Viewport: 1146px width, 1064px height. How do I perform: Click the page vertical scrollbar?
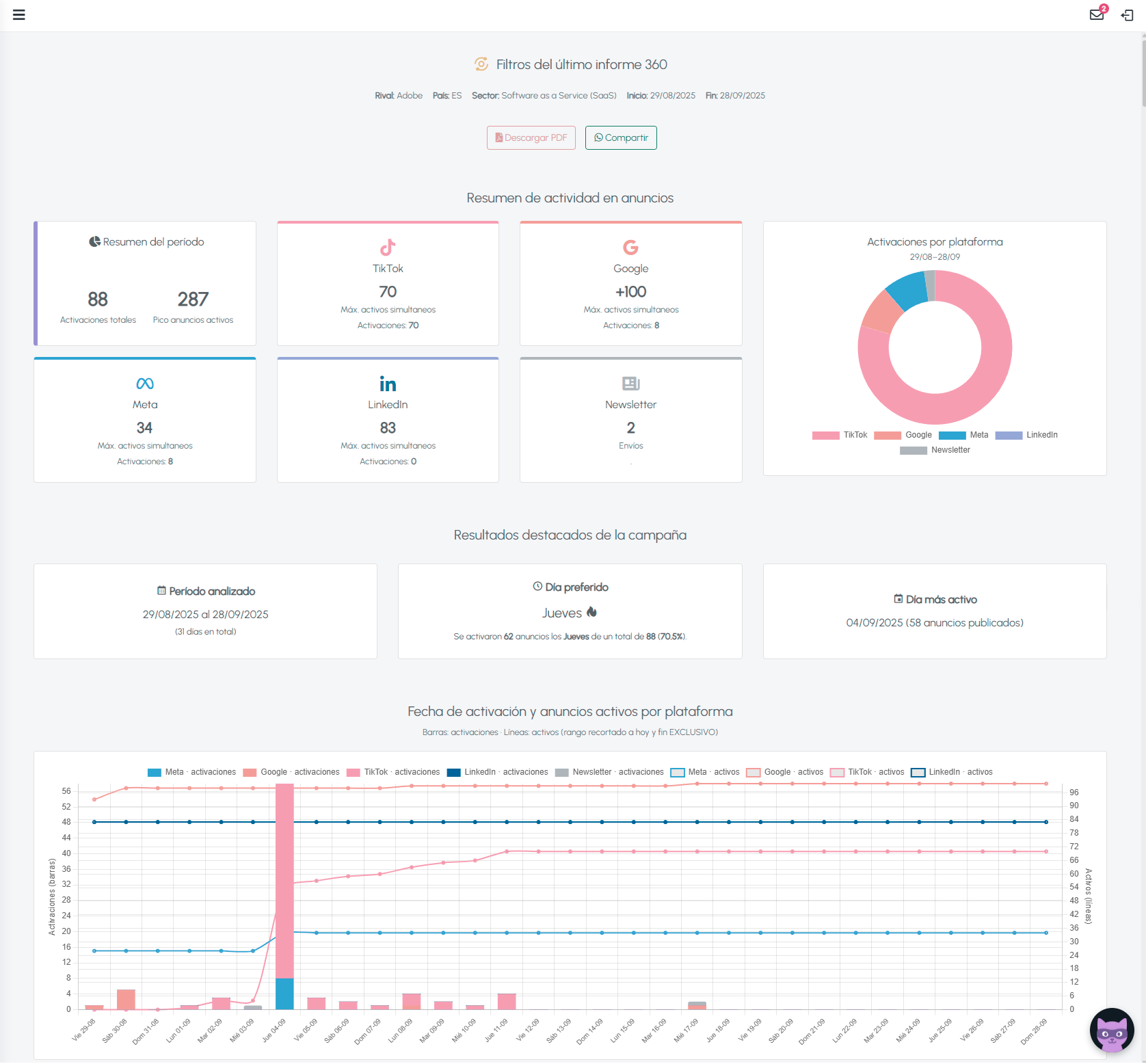point(1143,68)
